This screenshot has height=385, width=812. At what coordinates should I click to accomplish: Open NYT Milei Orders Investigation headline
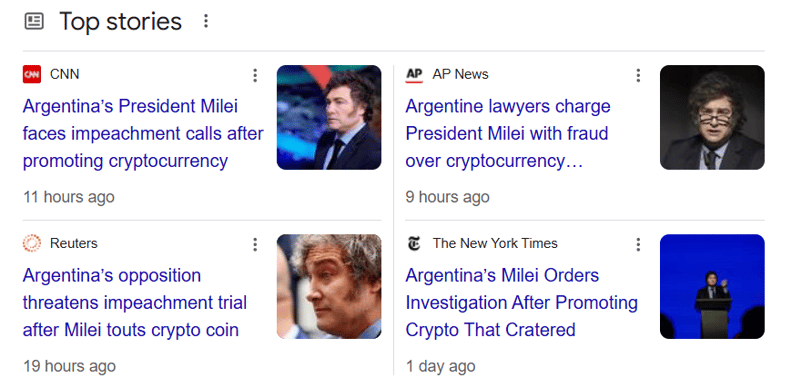521,303
